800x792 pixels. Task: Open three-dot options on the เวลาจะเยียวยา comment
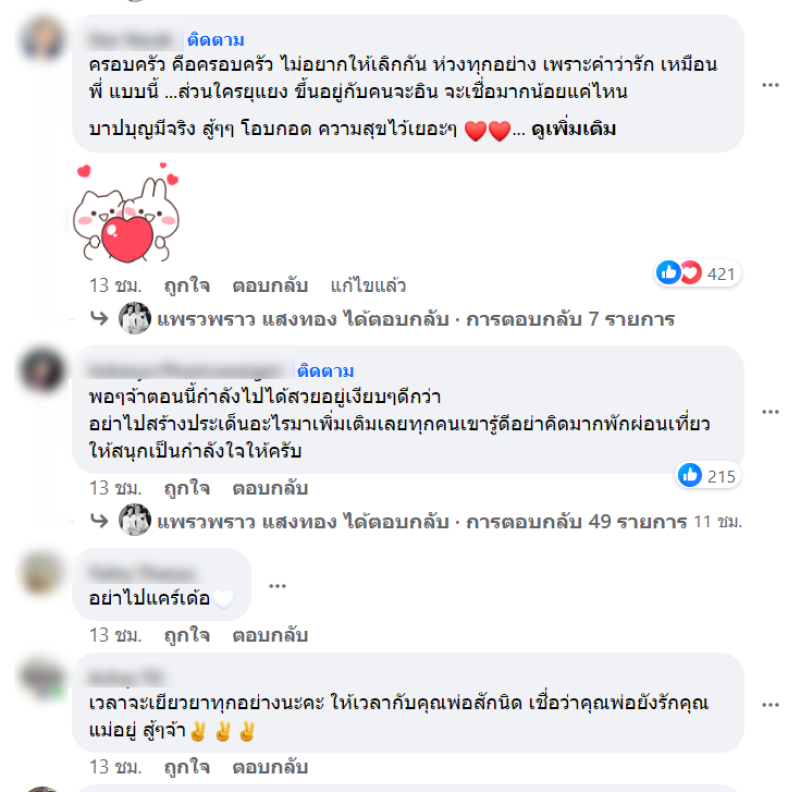[770, 705]
